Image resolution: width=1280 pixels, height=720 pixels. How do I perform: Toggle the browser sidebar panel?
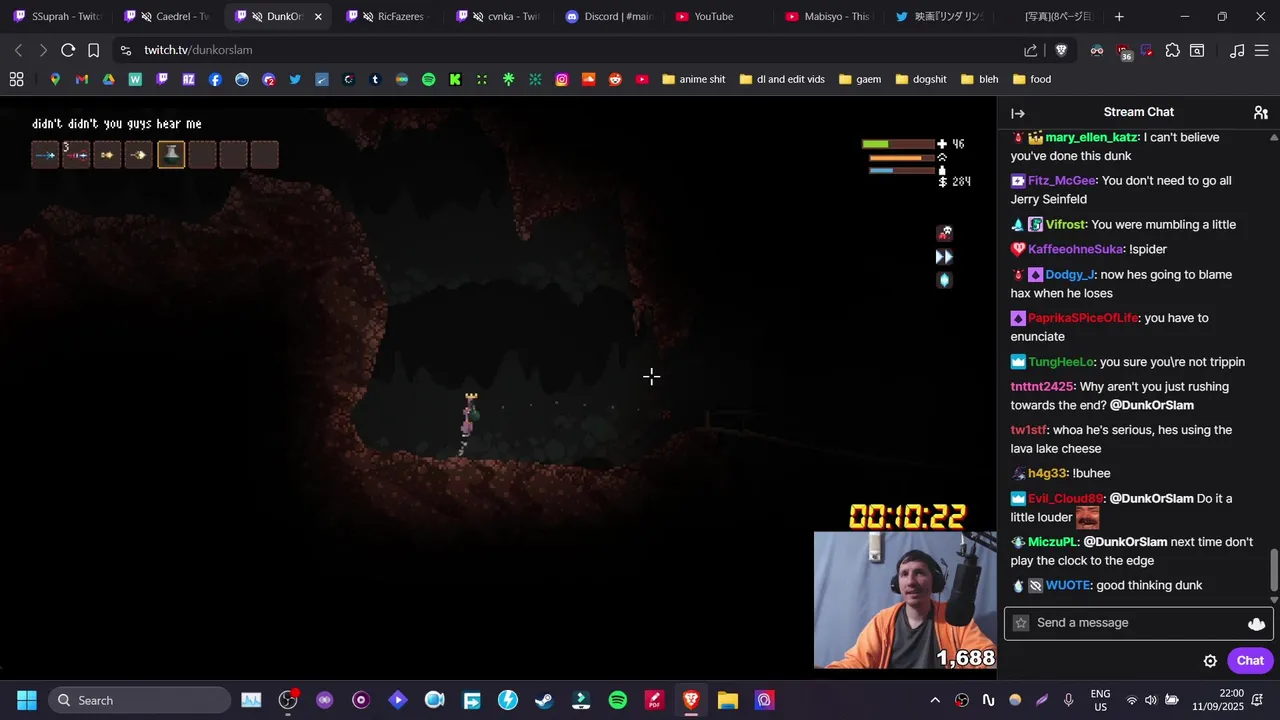1197,50
